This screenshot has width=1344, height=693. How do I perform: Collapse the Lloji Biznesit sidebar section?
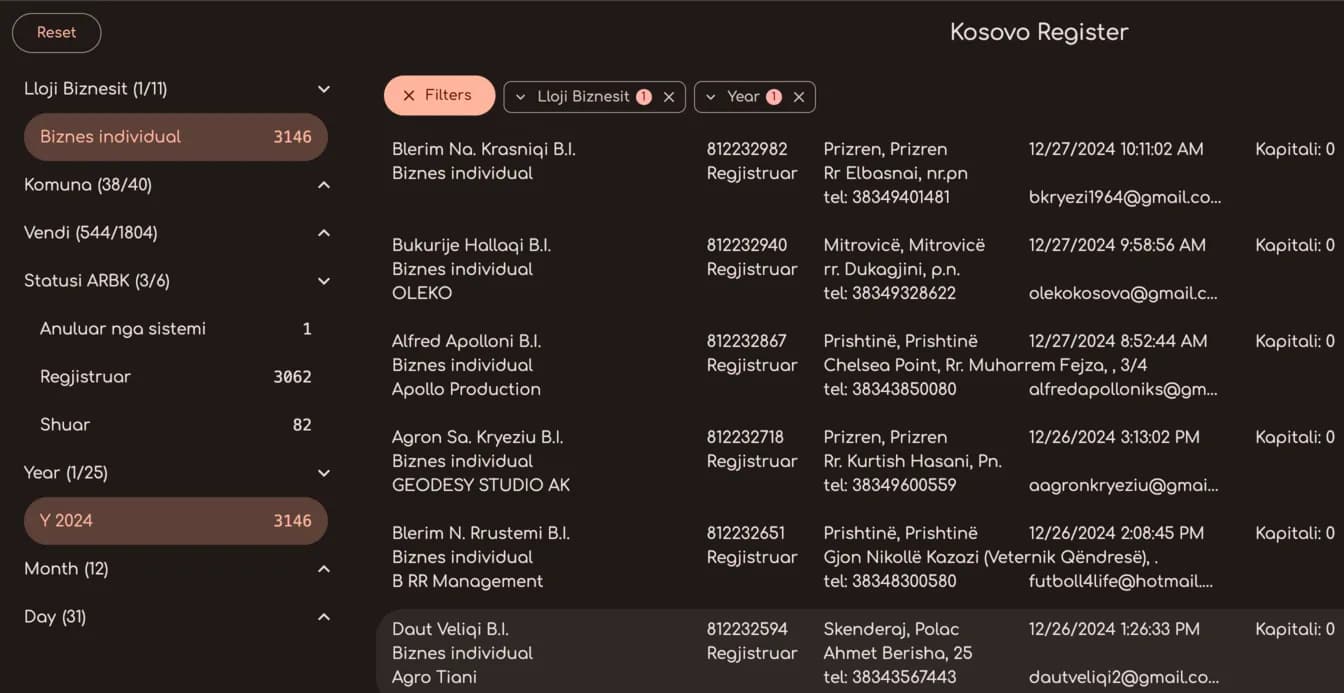[x=323, y=89]
